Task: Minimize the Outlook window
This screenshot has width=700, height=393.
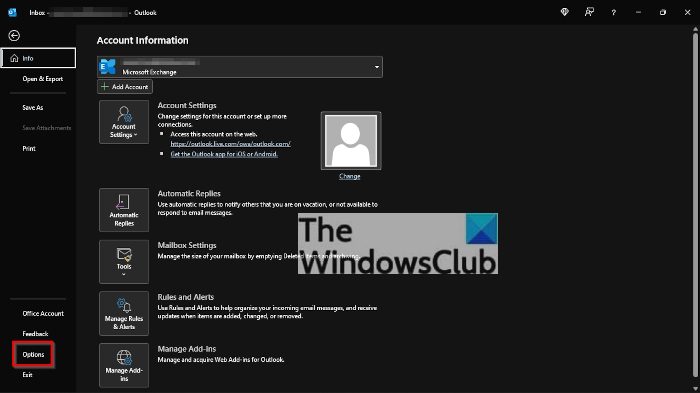Action: click(638, 13)
